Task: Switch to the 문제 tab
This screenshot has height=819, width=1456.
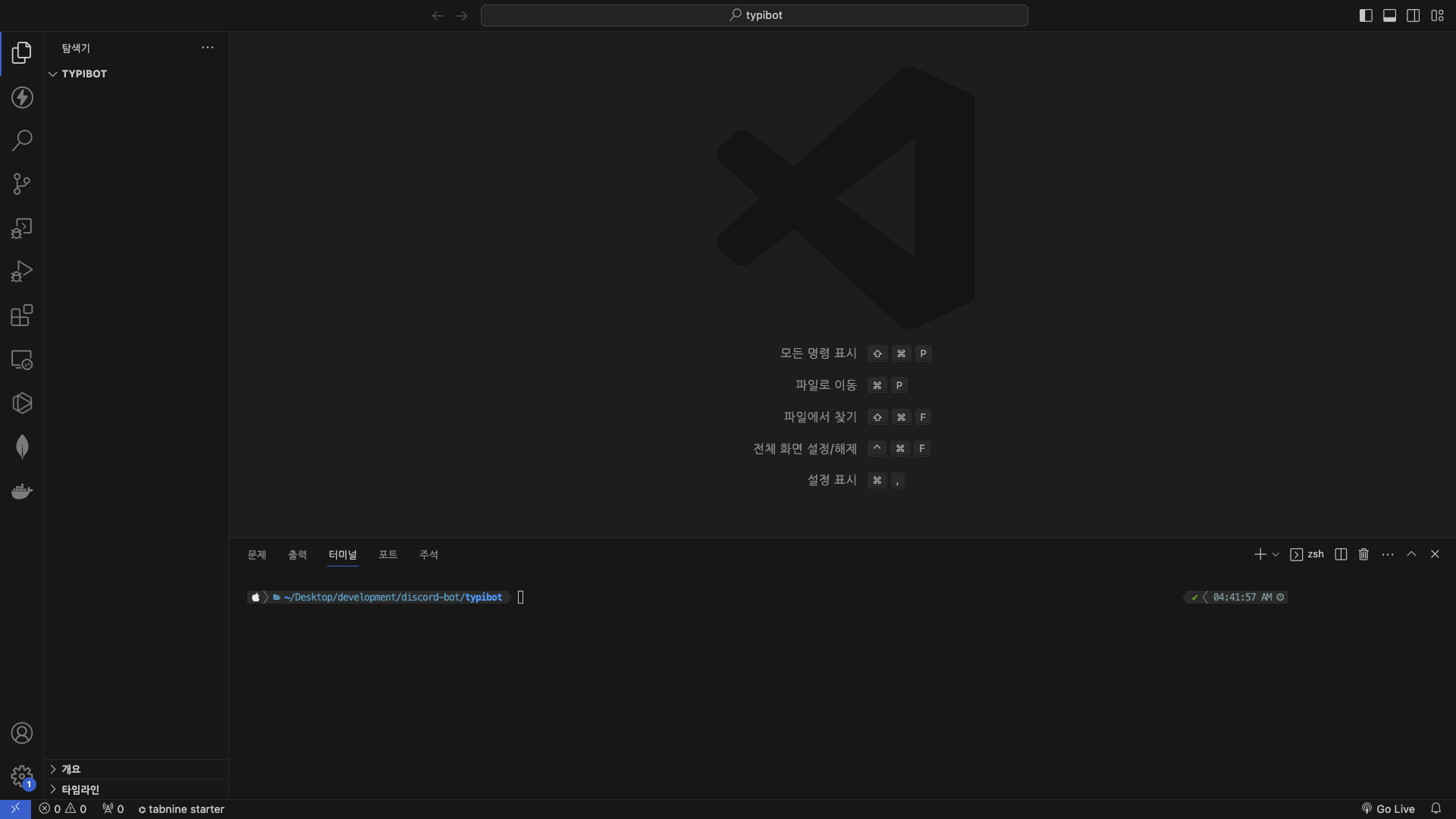Action: [x=257, y=554]
